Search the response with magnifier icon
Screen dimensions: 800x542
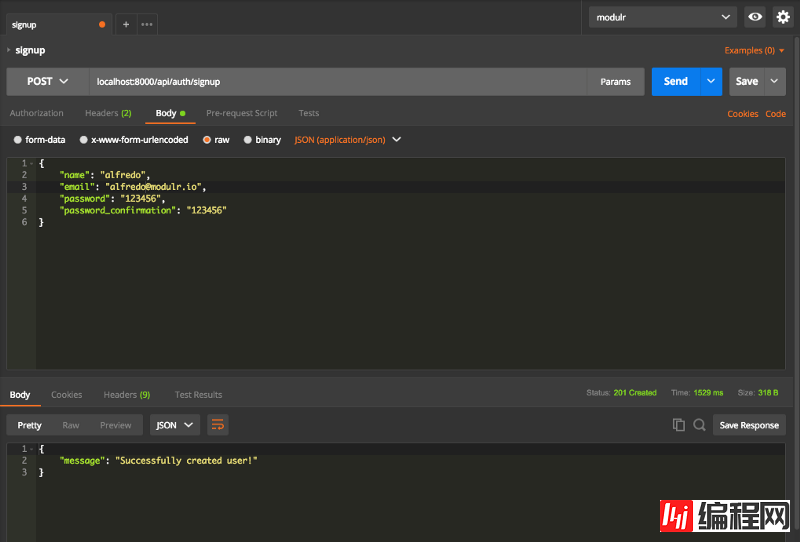point(699,425)
